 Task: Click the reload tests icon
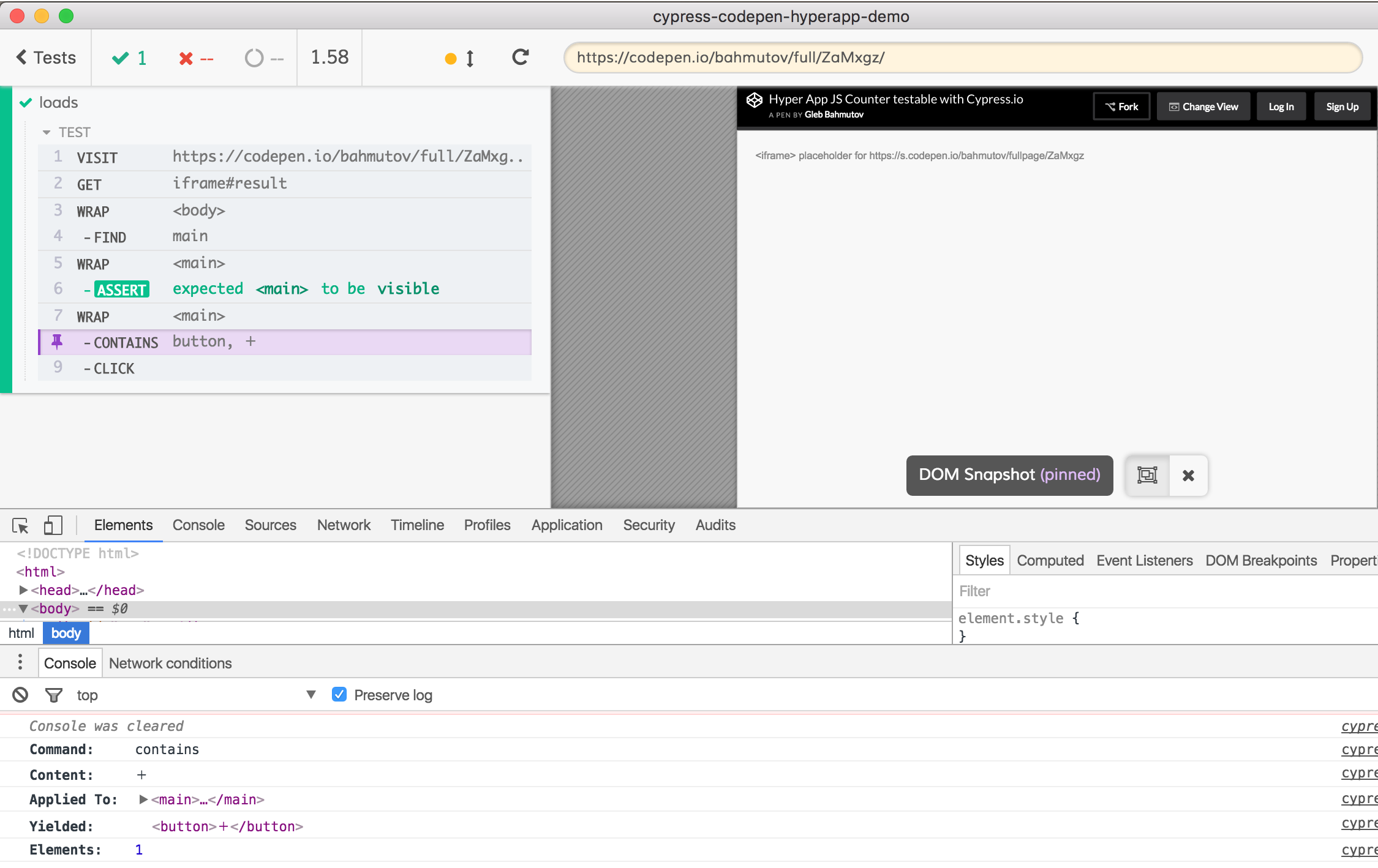click(x=521, y=58)
